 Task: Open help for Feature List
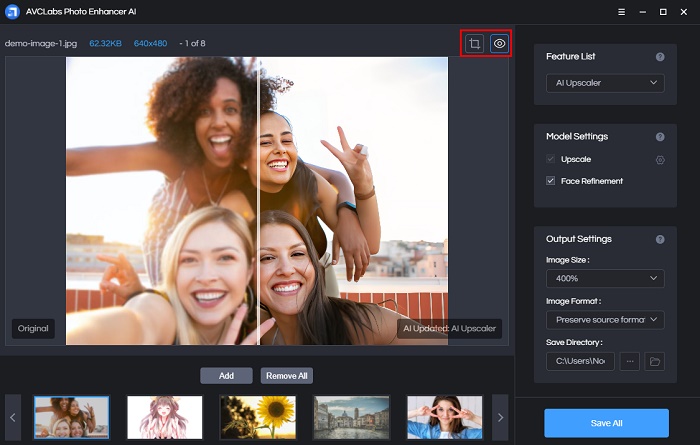(660, 57)
